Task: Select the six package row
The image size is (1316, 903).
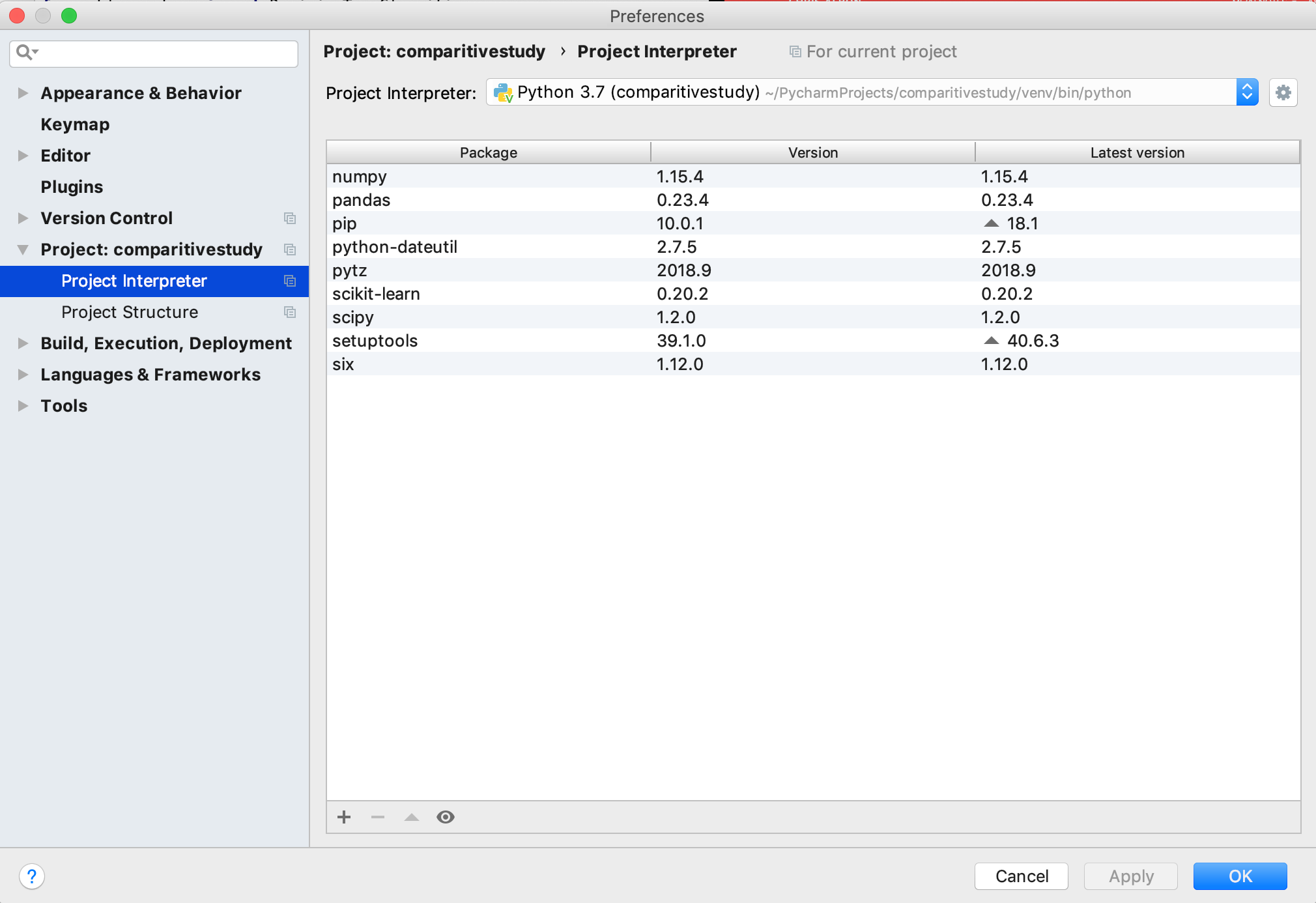Action: 813,364
